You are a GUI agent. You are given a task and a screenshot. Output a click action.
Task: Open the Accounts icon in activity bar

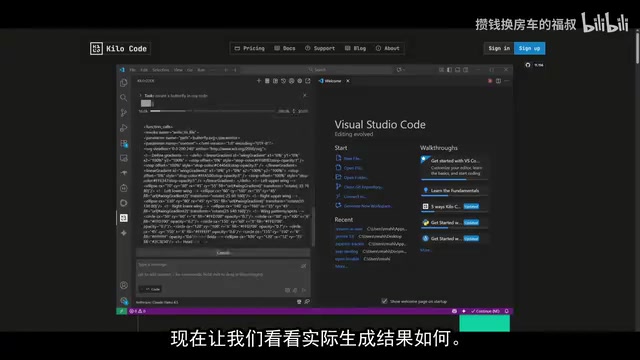pos(124,285)
